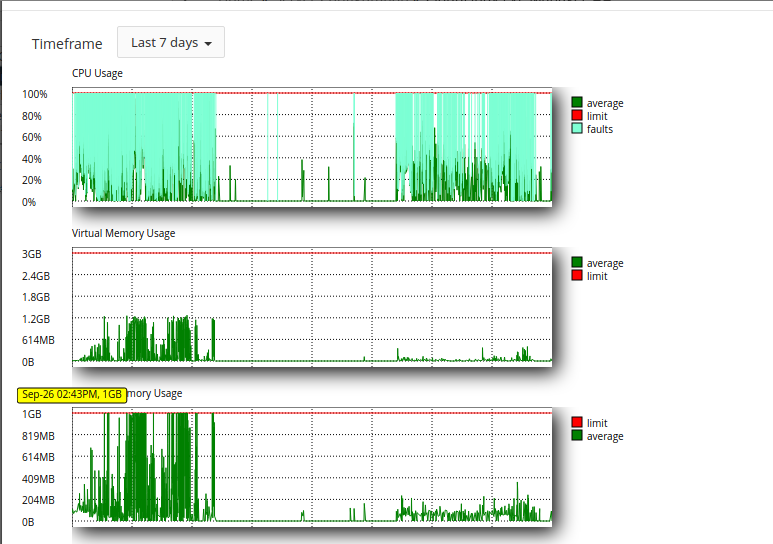Click the aqua faults swatch in CPU legend

pyautogui.click(x=577, y=128)
